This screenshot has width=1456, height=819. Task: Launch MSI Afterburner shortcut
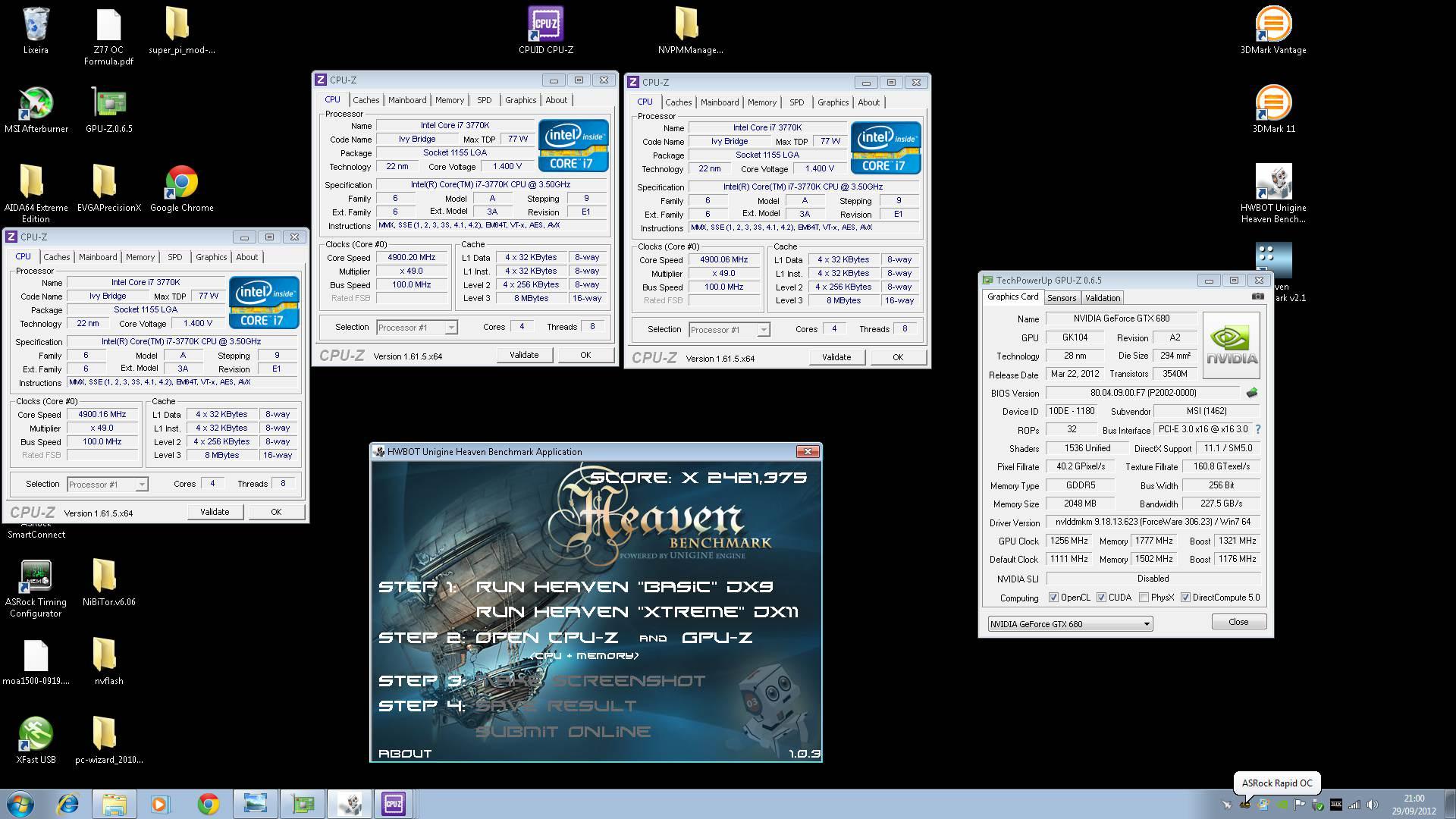[x=36, y=109]
